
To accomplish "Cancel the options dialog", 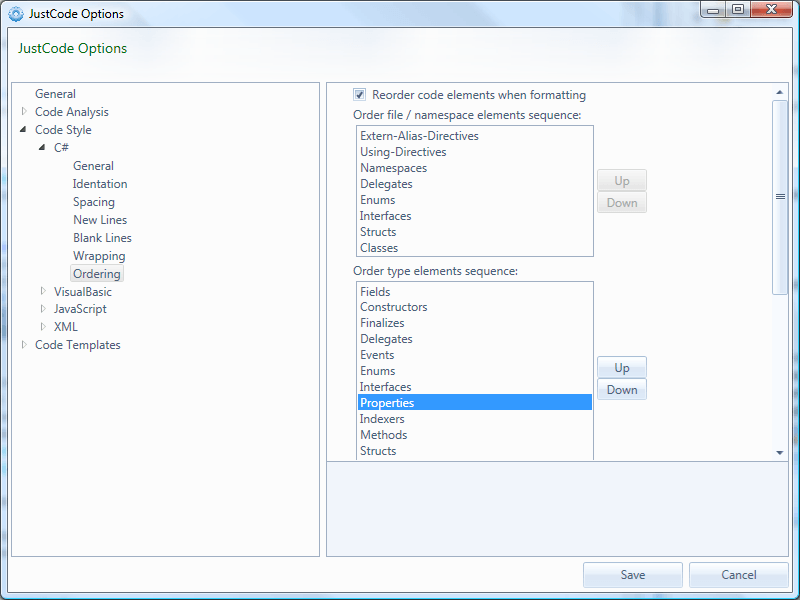I will click(x=739, y=575).
